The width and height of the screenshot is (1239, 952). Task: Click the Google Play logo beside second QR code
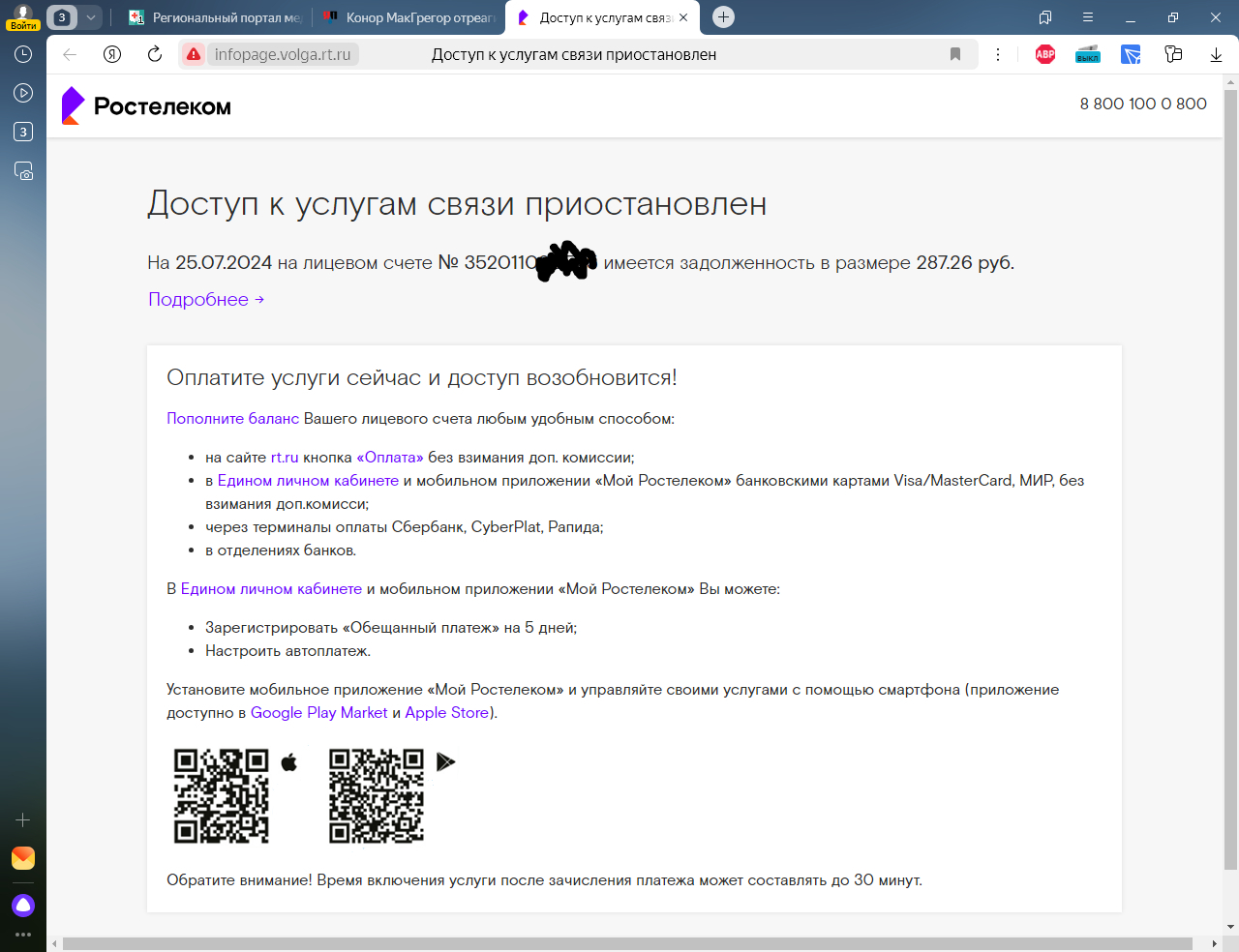point(445,762)
